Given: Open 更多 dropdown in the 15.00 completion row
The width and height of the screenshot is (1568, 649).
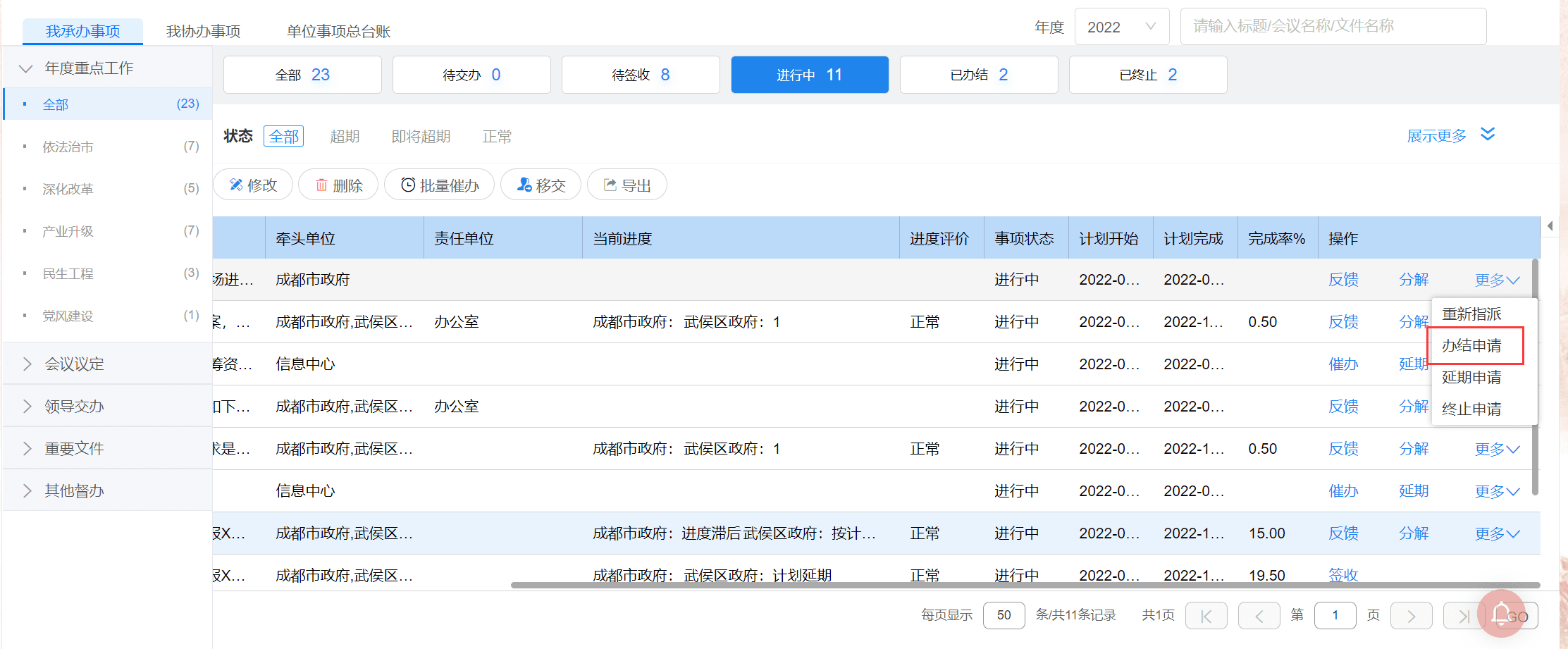Looking at the screenshot, I should [1498, 533].
